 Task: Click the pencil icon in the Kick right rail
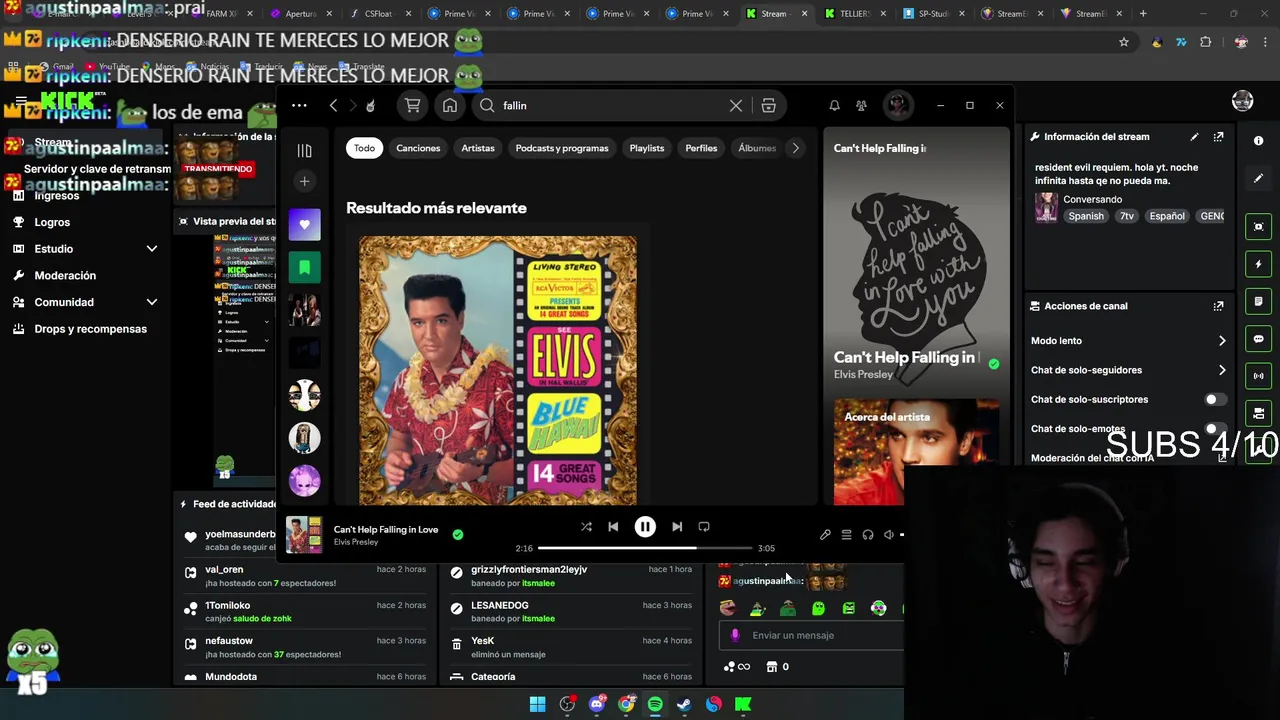coord(1258,179)
